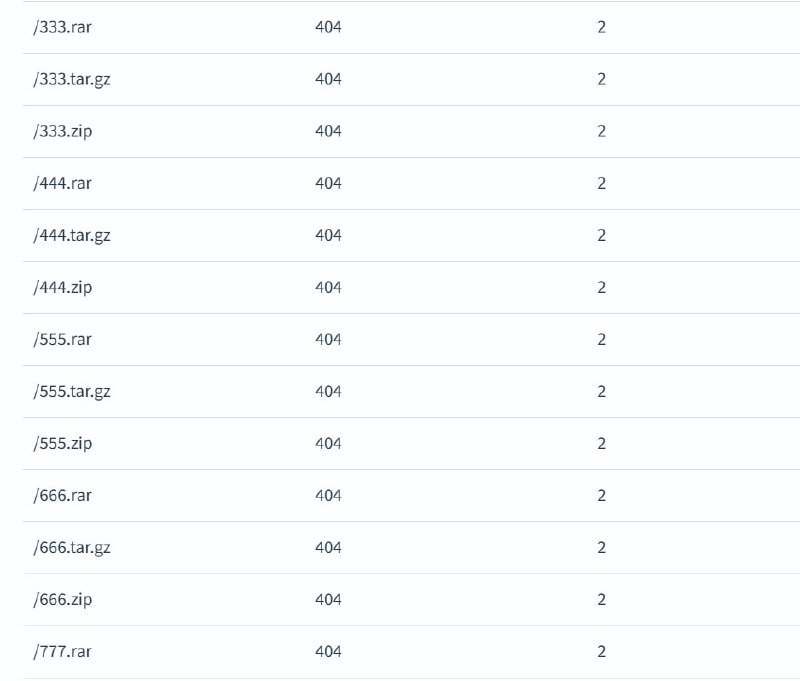This screenshot has height=681, width=800.
Task: Click the /444.zip path entry
Action: [63, 288]
